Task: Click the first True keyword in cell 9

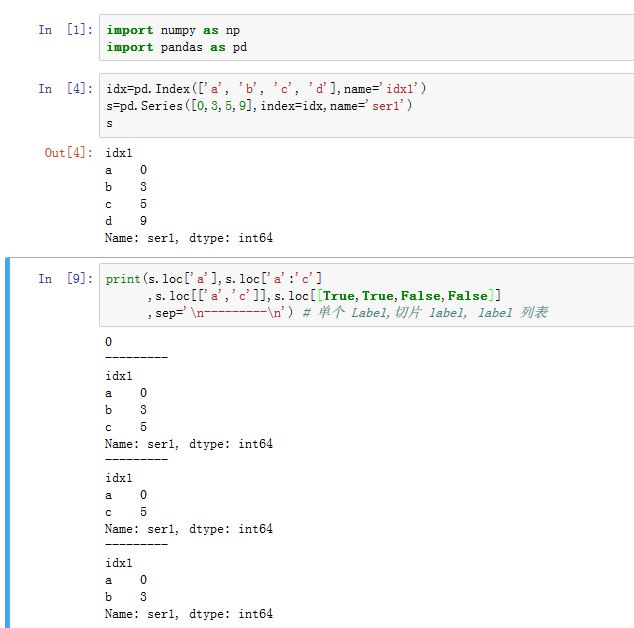Action: point(338,295)
